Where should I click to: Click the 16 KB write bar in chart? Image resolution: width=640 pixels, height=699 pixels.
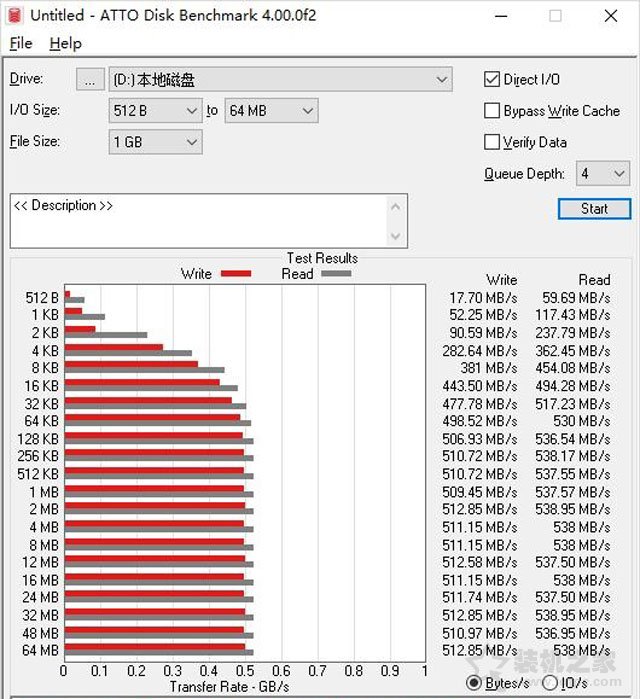tap(142, 382)
